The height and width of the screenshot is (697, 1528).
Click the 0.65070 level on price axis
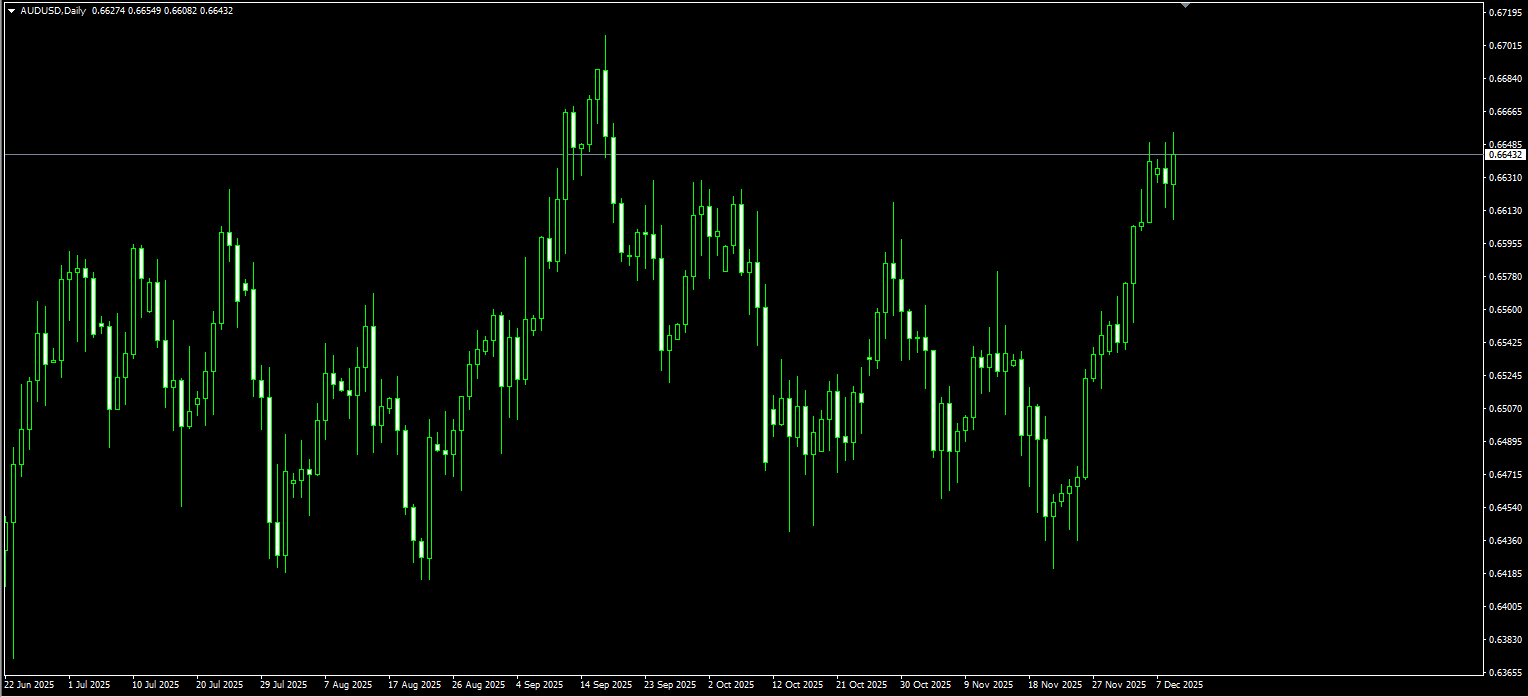click(1505, 409)
